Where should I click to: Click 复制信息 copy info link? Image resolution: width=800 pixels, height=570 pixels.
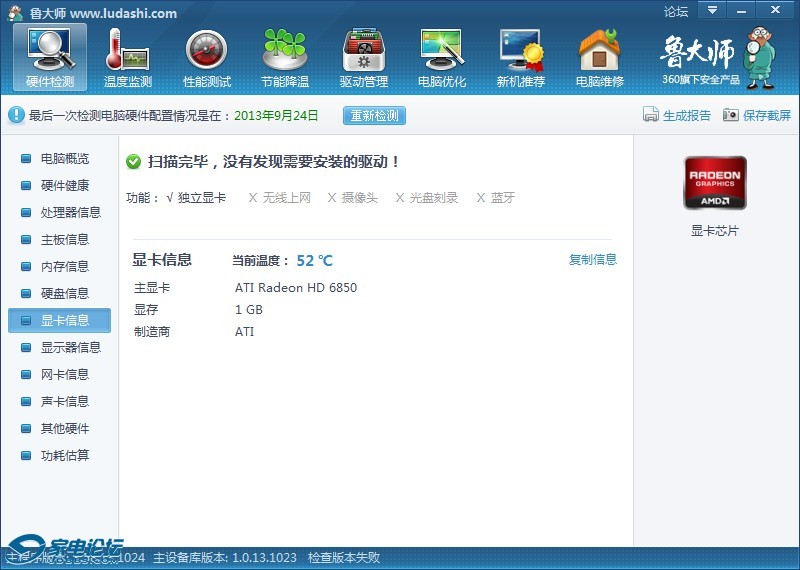[x=593, y=260]
